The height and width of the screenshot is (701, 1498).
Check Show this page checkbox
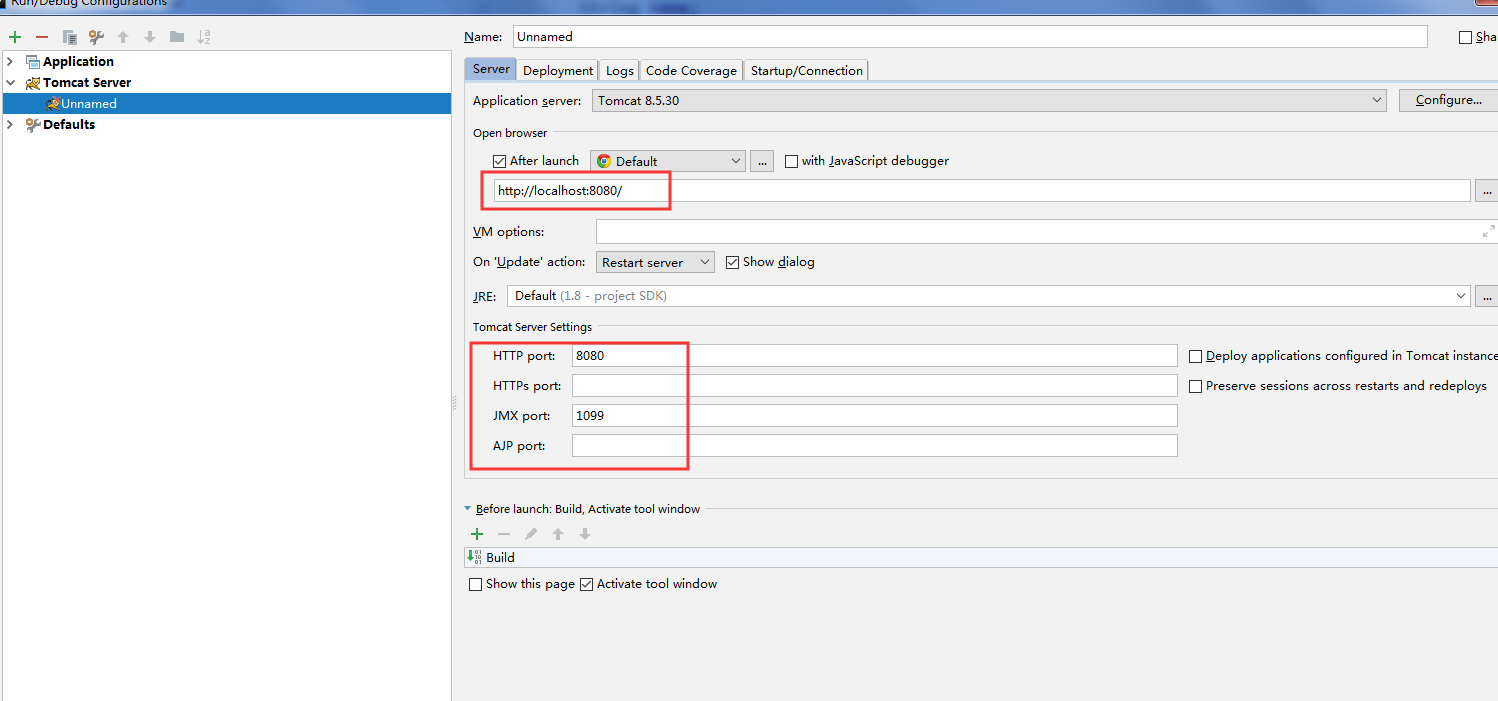476,584
